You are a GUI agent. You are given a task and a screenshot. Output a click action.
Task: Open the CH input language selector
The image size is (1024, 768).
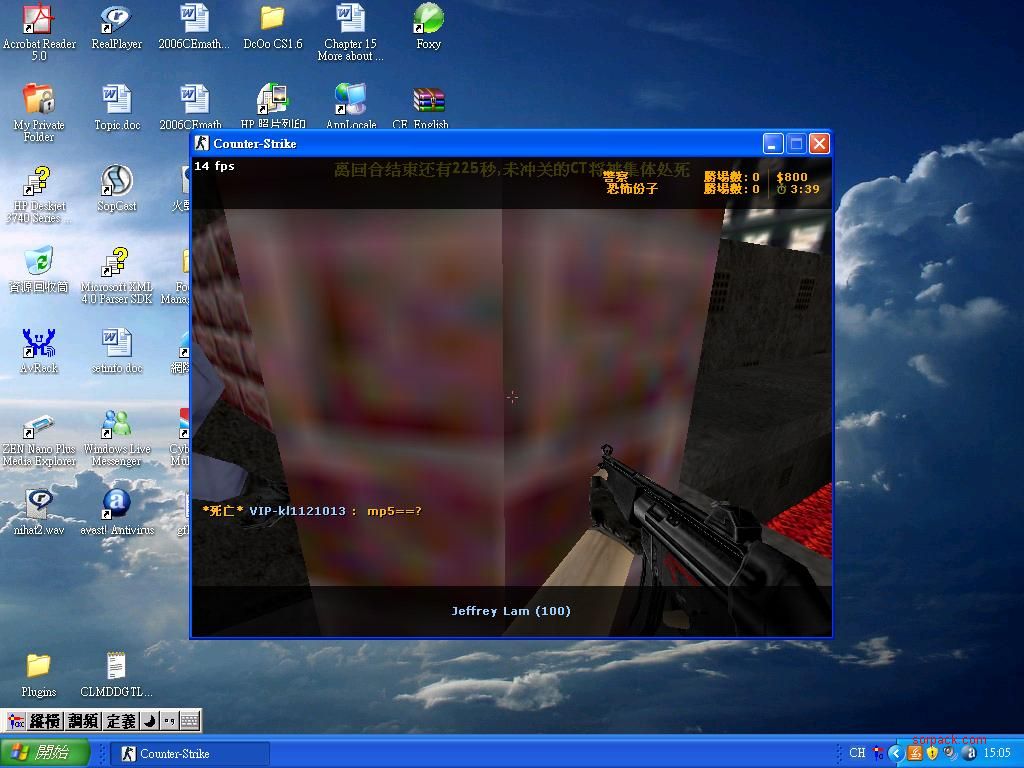click(857, 753)
